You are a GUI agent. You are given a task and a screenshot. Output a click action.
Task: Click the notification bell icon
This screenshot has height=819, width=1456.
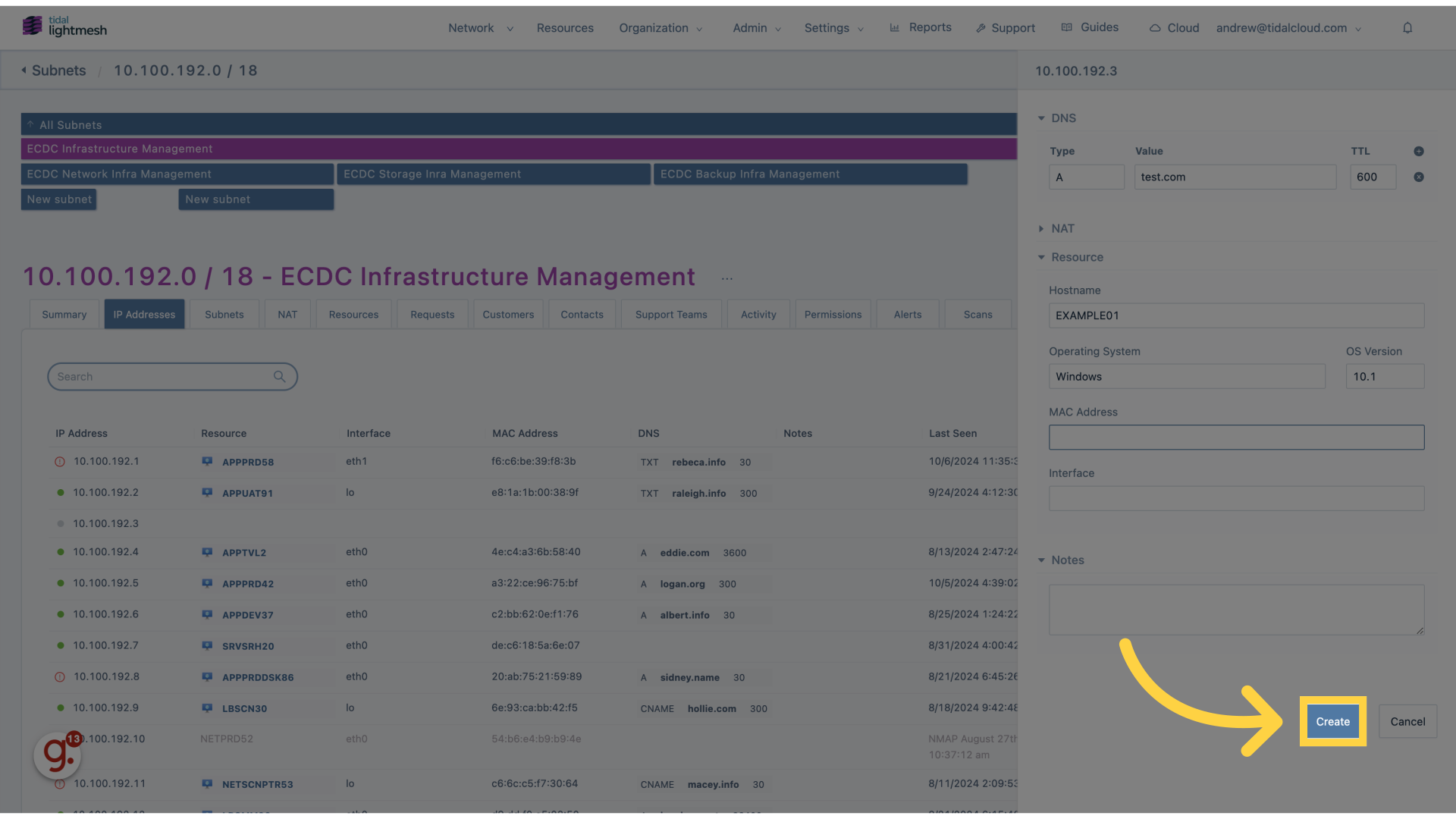tap(1407, 27)
